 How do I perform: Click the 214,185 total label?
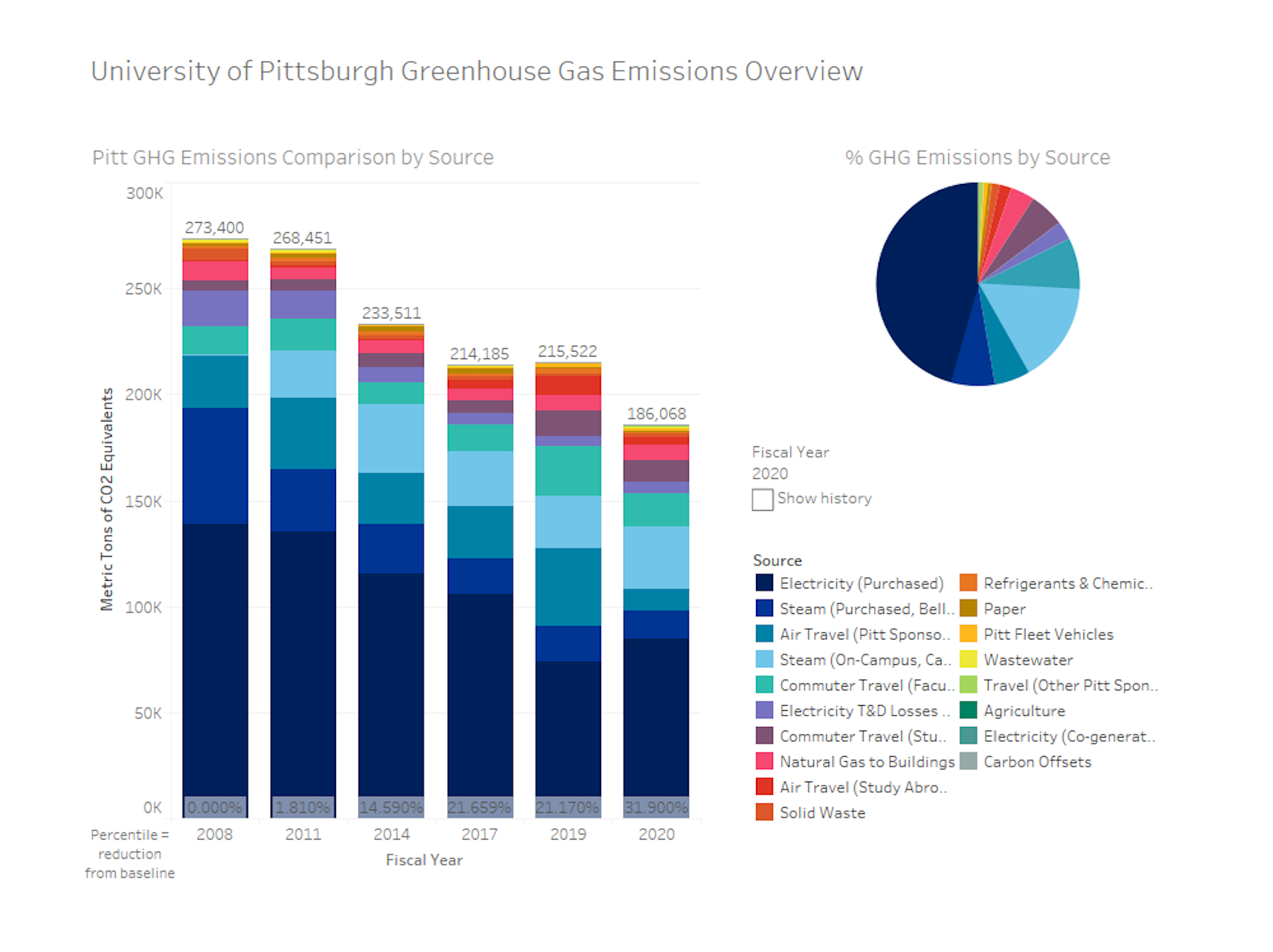click(479, 354)
